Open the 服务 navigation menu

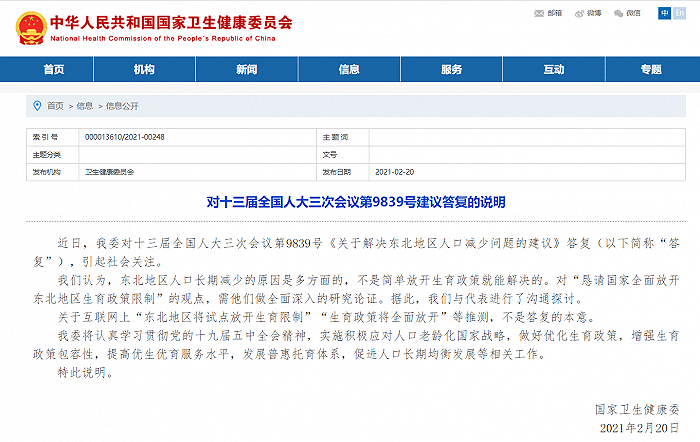452,69
